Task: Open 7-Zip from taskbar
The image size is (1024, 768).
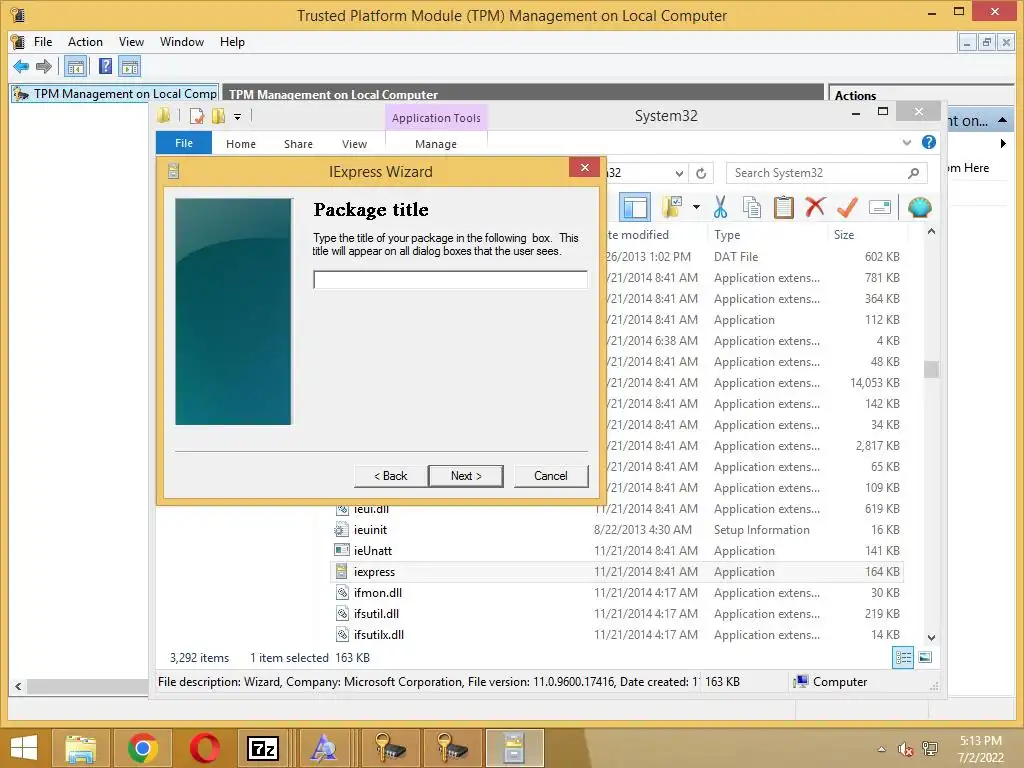Action: pyautogui.click(x=263, y=748)
